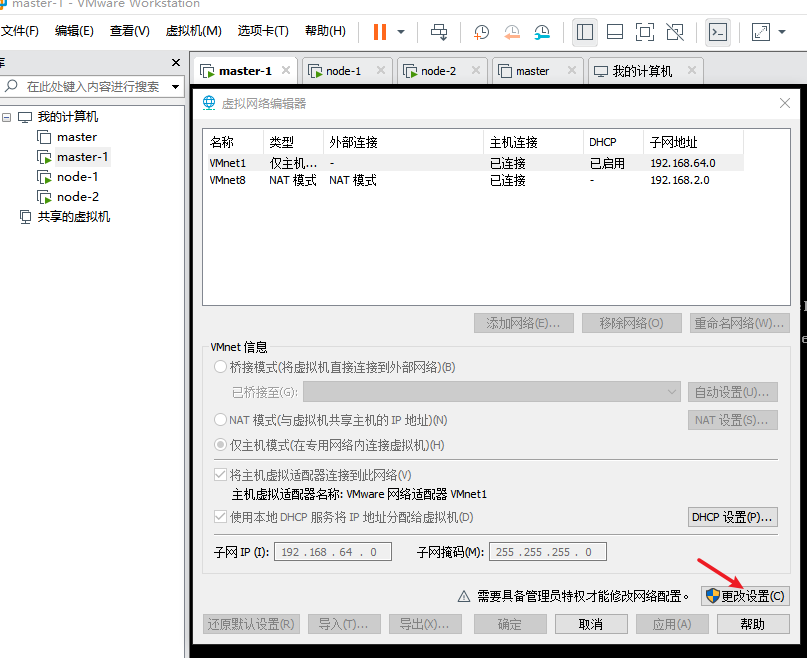Revert to snapshot with the orange clock icon

[512, 32]
